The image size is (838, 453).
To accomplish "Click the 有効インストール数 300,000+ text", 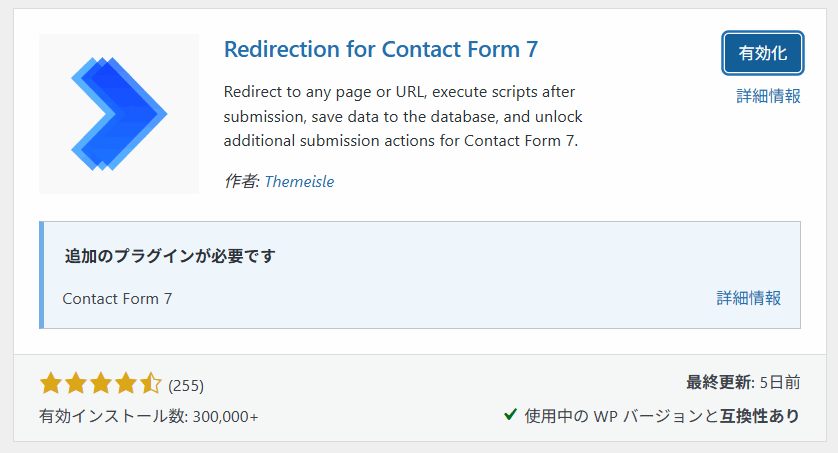I will click(149, 416).
